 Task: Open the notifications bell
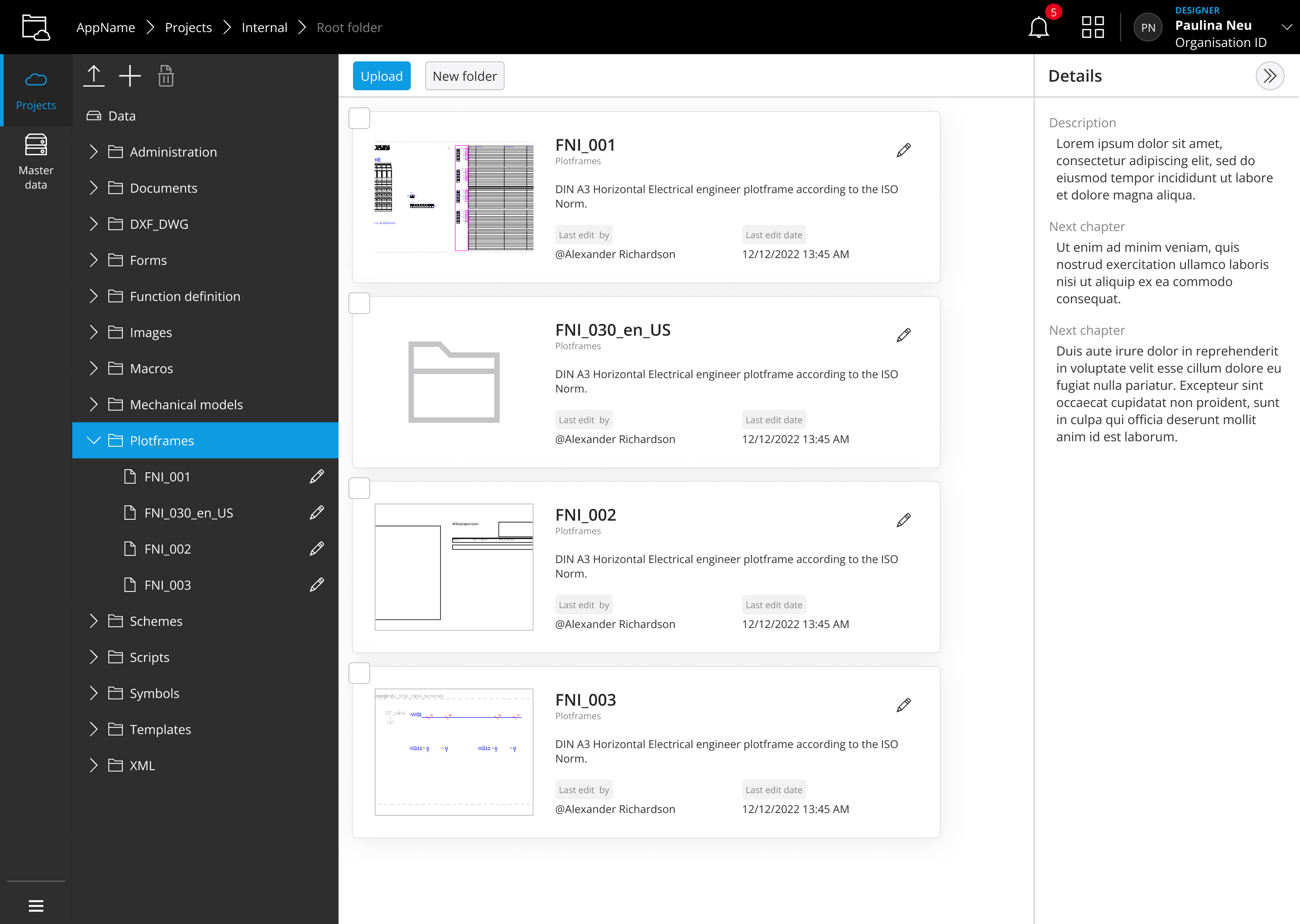click(1038, 27)
